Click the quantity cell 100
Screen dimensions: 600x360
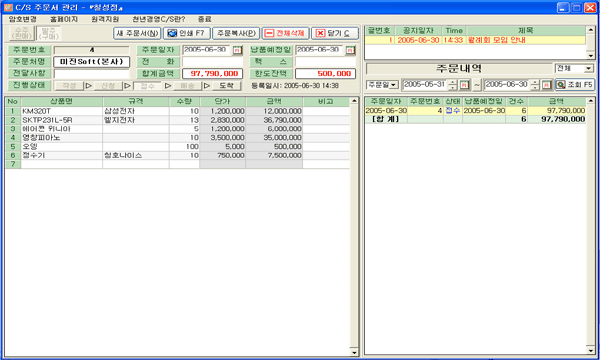pos(184,147)
